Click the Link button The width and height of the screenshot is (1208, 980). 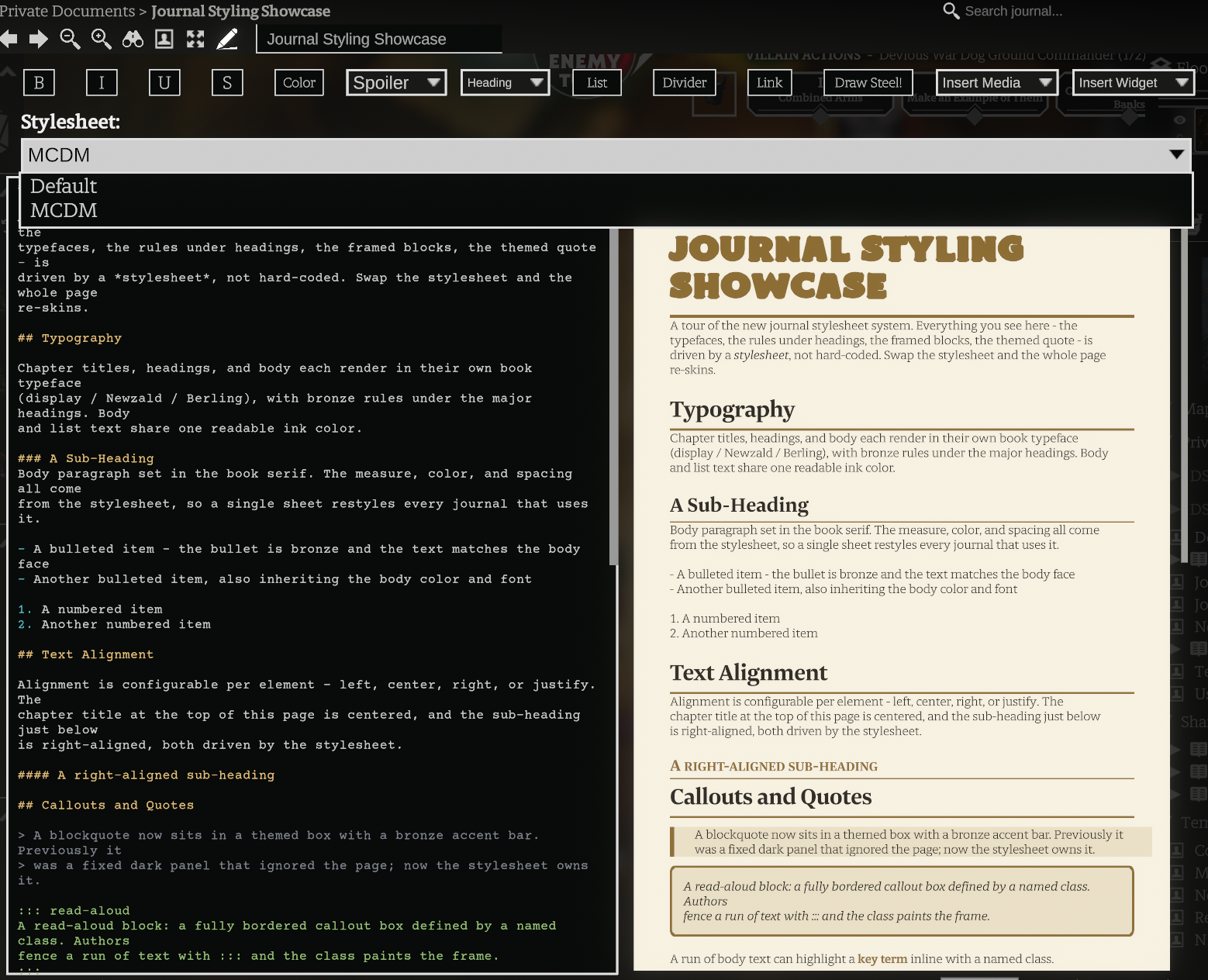(x=769, y=83)
